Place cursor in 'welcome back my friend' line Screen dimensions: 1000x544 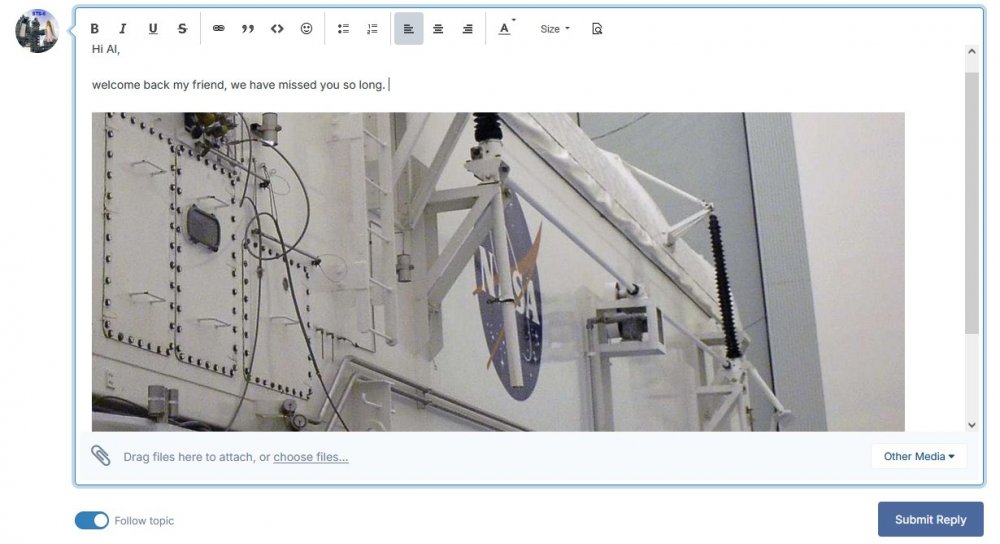(239, 85)
